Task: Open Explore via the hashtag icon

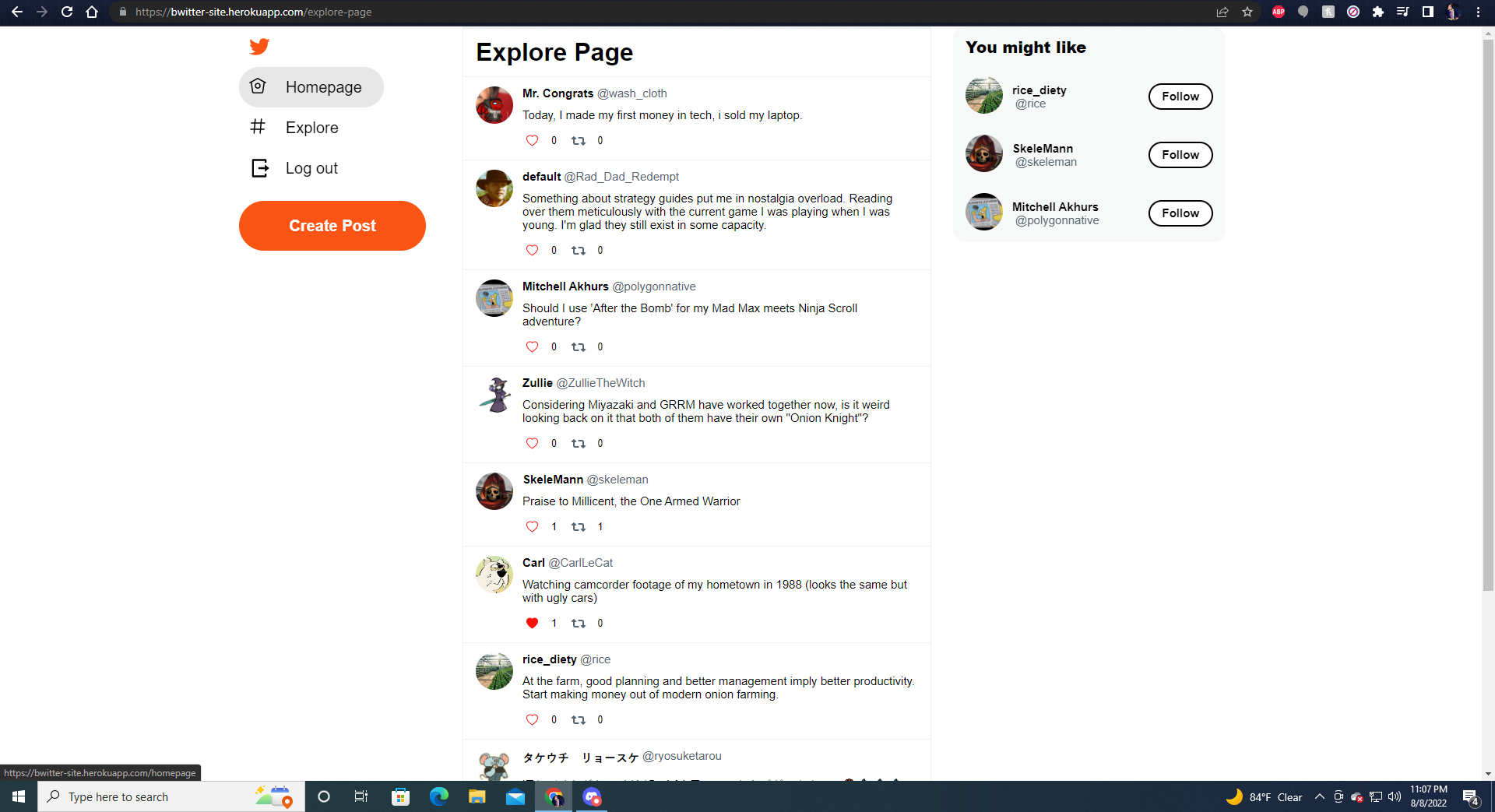Action: coord(258,127)
